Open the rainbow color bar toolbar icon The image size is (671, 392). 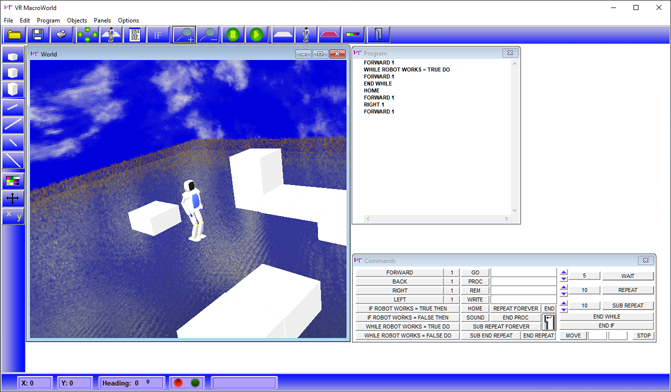[353, 35]
